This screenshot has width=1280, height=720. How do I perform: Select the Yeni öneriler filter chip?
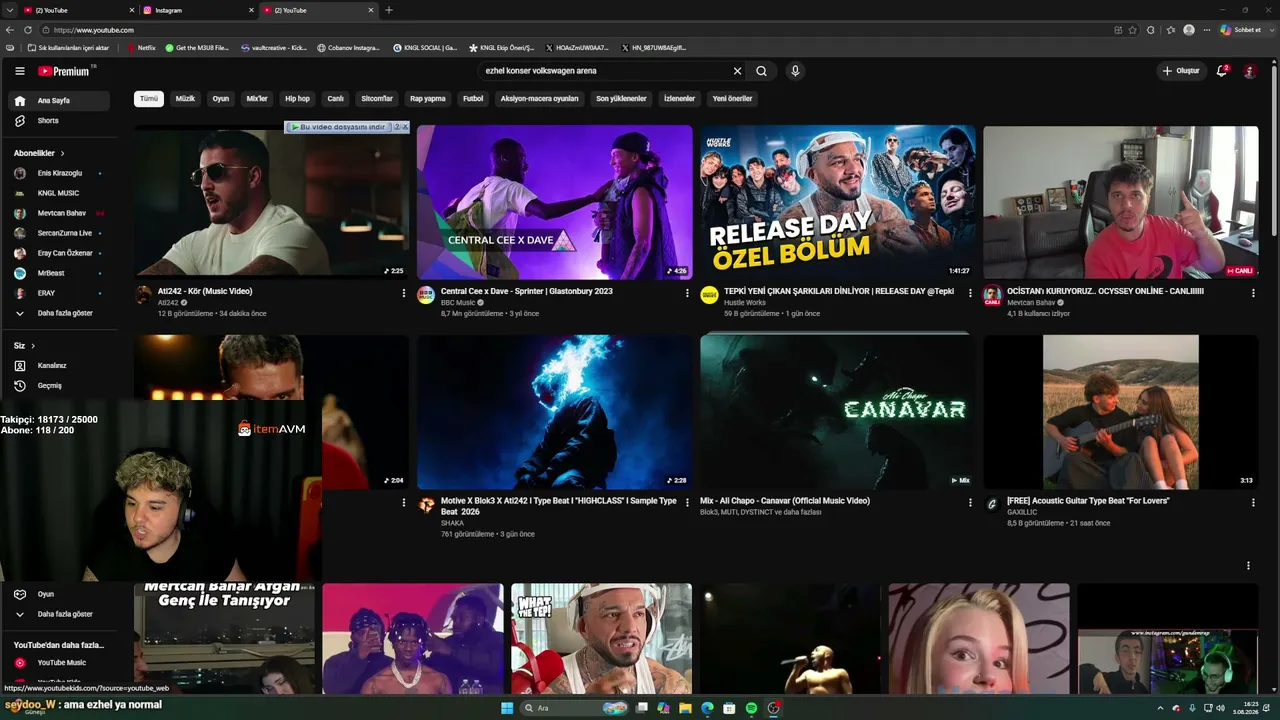coord(732,99)
